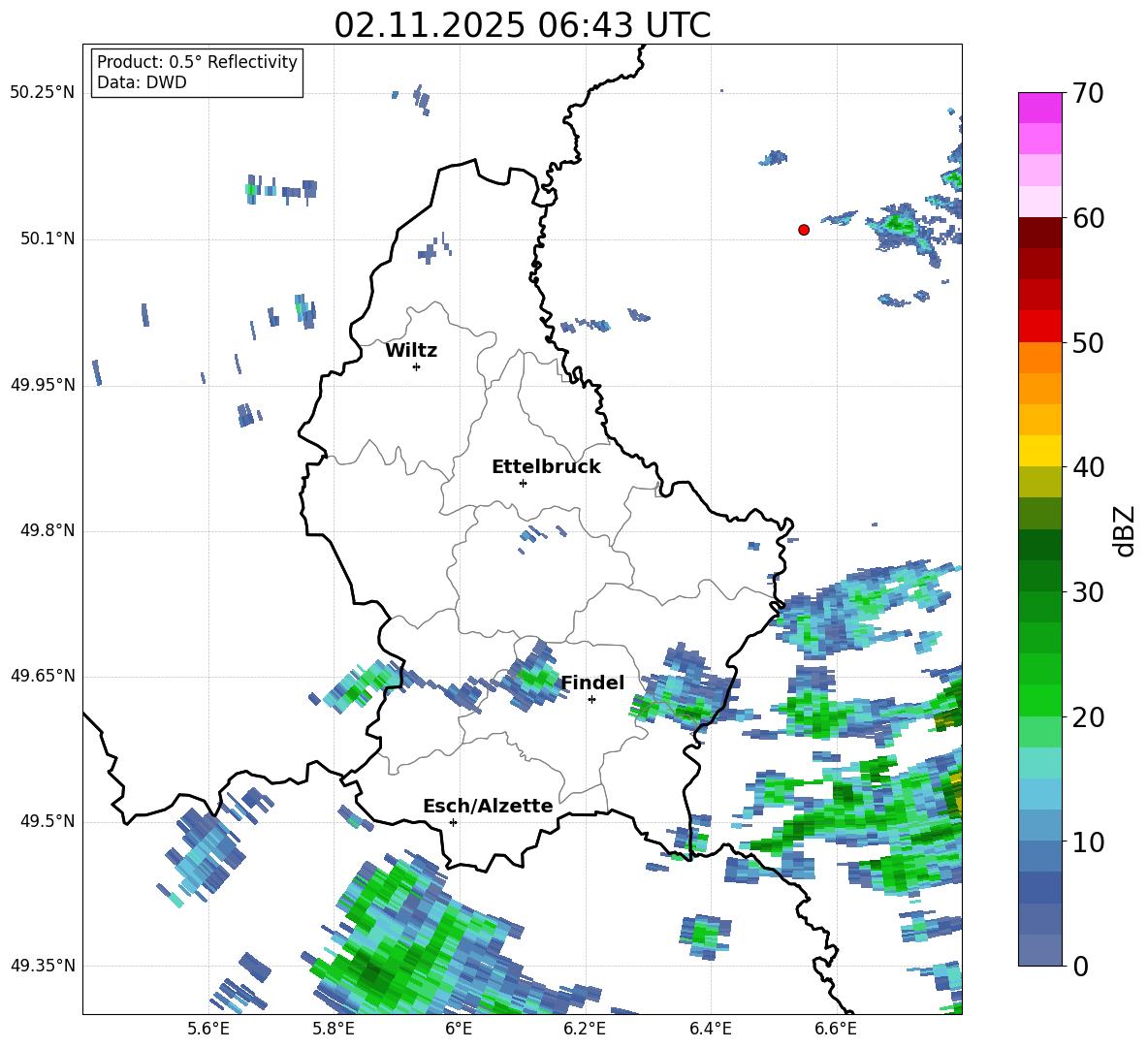Click the 49.35°N latitude label
Image resolution: width=1148 pixels, height=1048 pixels.
pyautogui.click(x=43, y=966)
